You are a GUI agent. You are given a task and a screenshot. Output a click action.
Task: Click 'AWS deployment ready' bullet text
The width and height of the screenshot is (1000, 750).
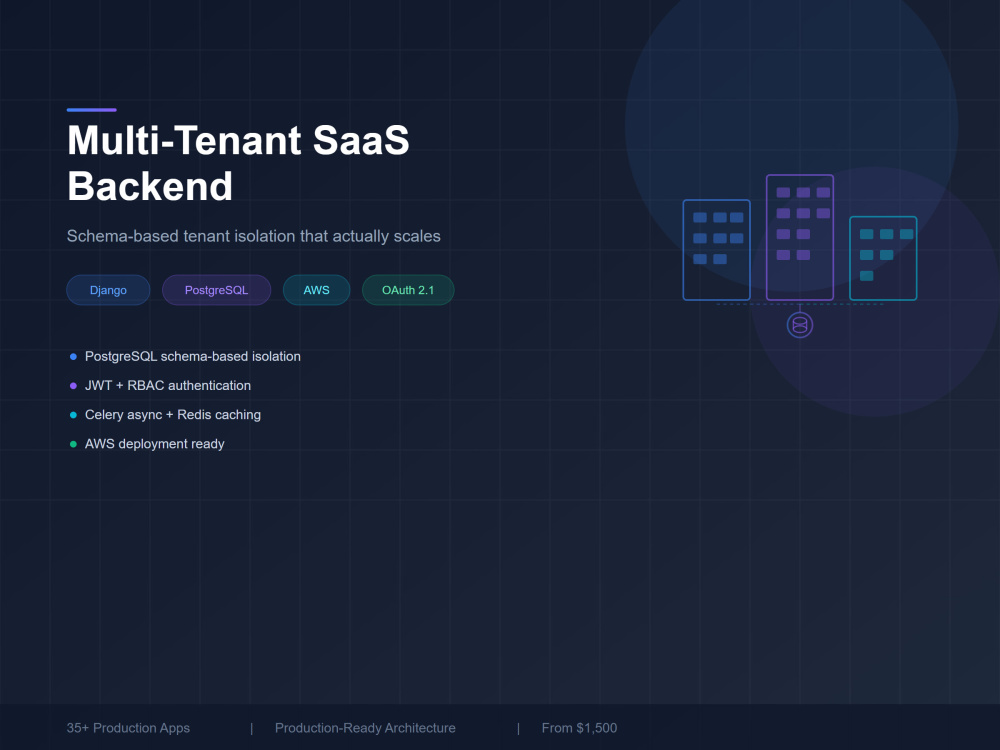click(x=154, y=444)
